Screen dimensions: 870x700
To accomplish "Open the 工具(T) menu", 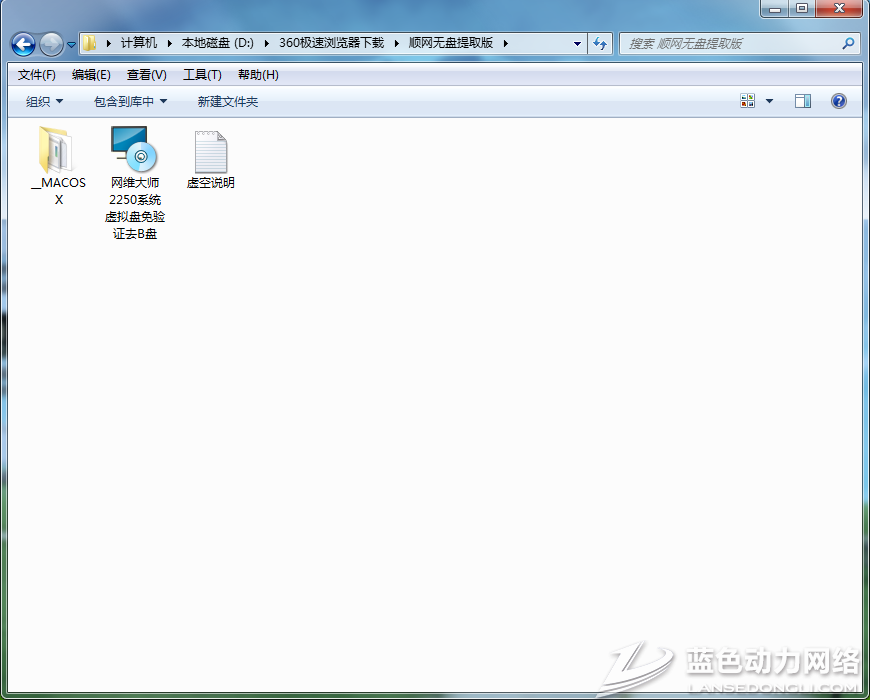I will (x=202, y=75).
